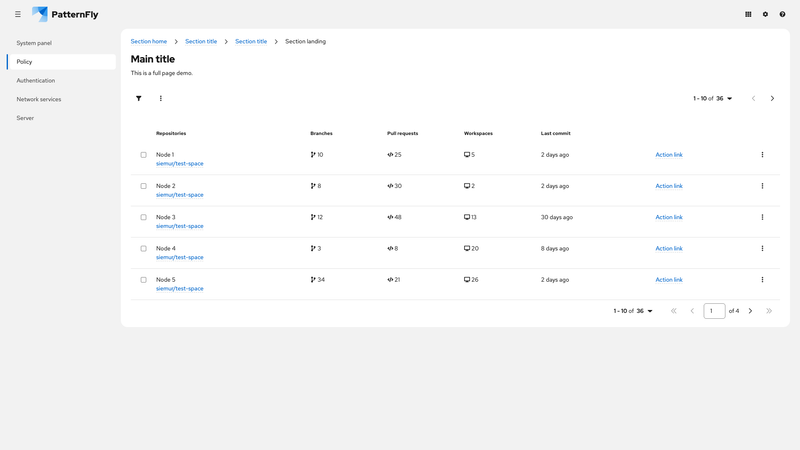Image resolution: width=800 pixels, height=450 pixels.
Task: Click the Pull requests column header
Action: tap(403, 133)
